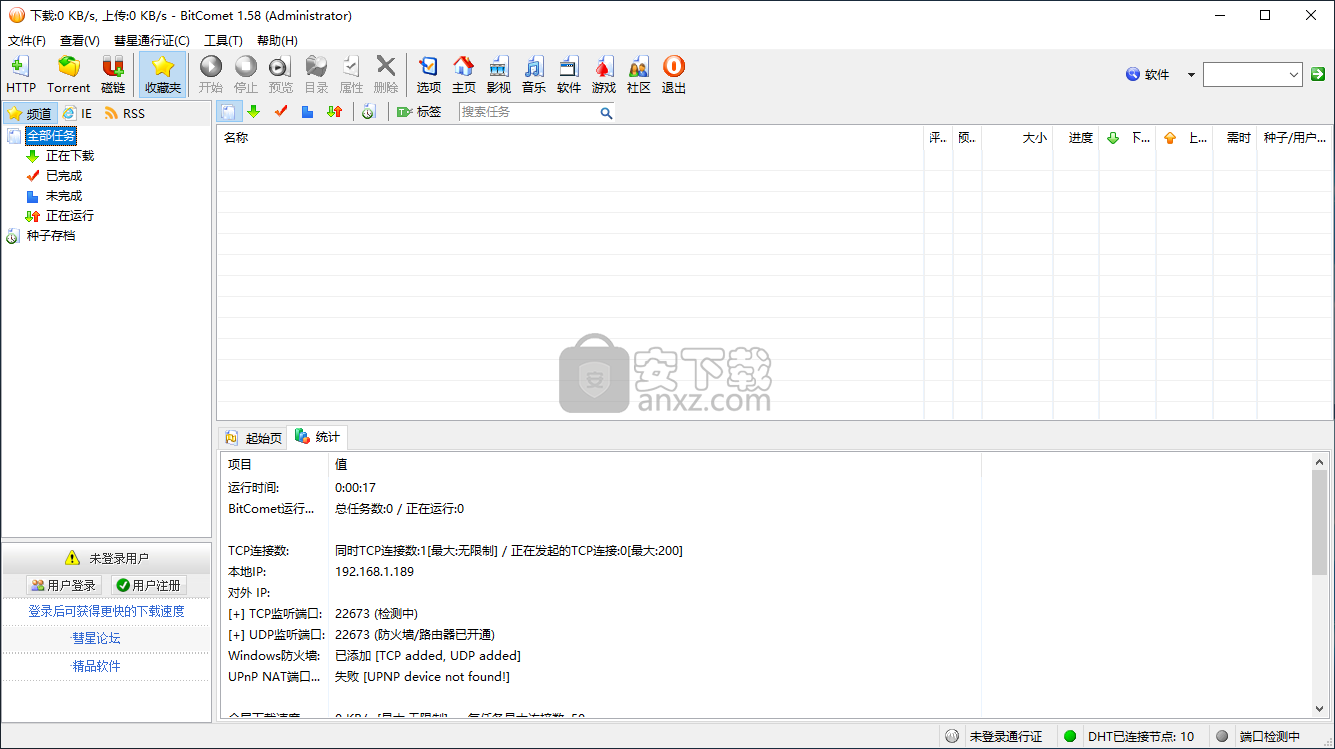Screen dimensions: 1335x749
Task: Click the green go arrow button
Action: pyautogui.click(x=1318, y=75)
